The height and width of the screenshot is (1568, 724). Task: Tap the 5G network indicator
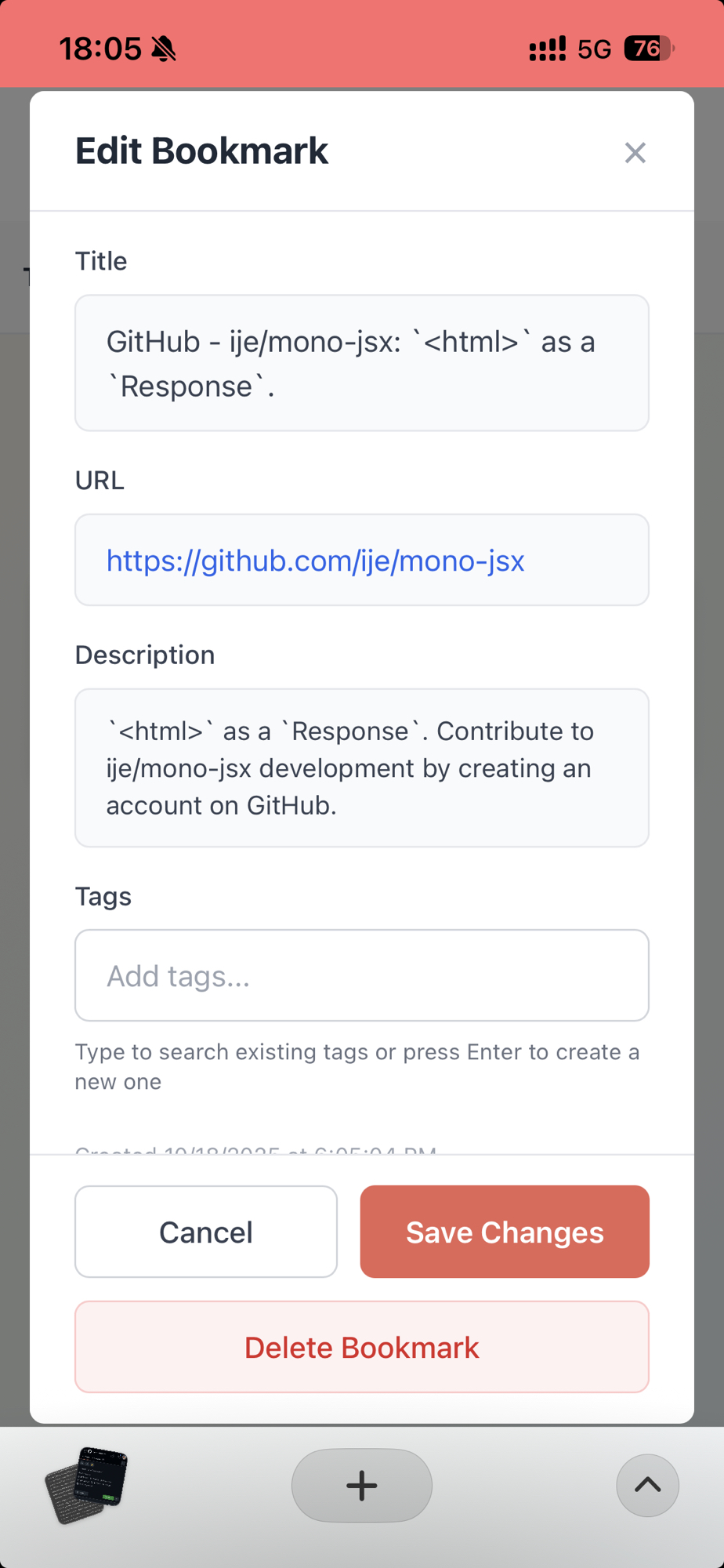(594, 49)
